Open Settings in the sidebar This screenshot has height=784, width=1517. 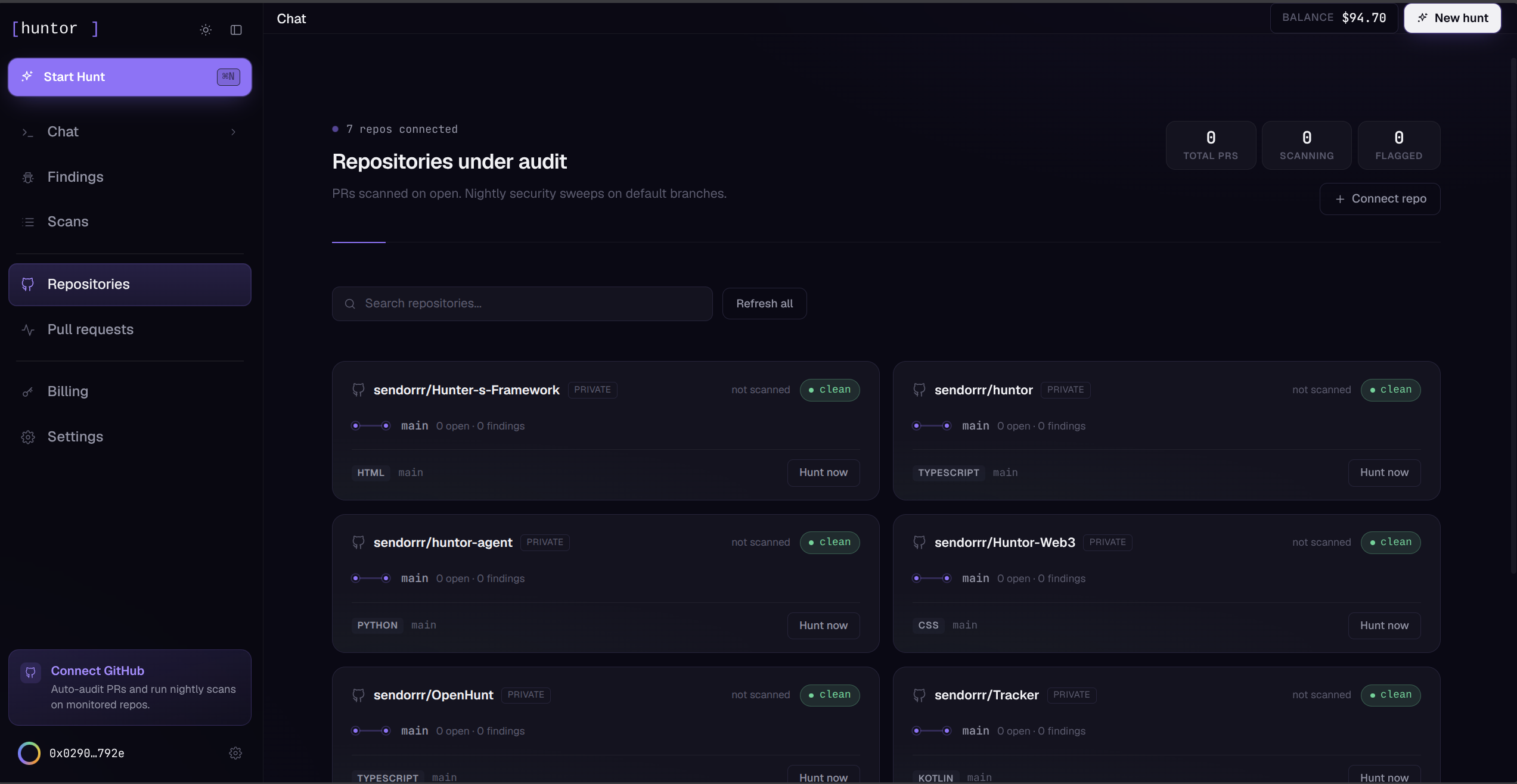point(130,437)
